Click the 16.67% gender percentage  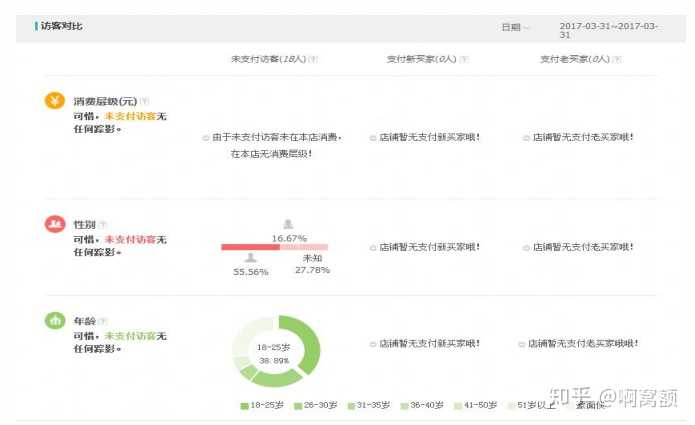[289, 238]
